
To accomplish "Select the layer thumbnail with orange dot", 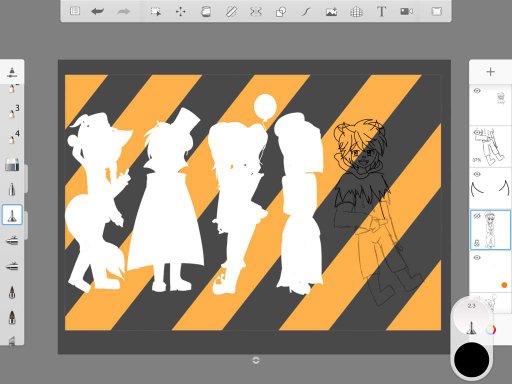I will point(490,272).
